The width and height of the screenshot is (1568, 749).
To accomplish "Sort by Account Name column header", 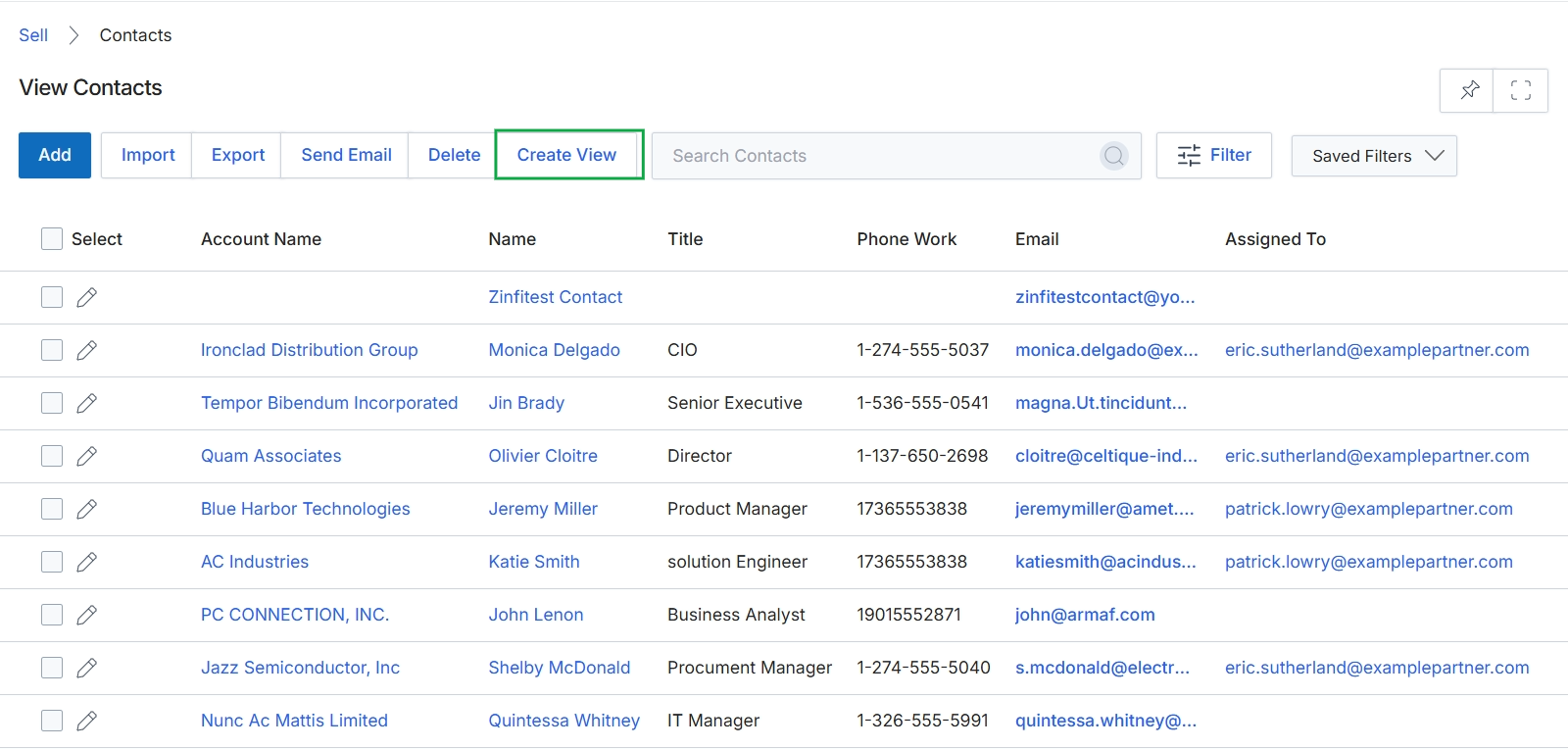I will click(261, 239).
